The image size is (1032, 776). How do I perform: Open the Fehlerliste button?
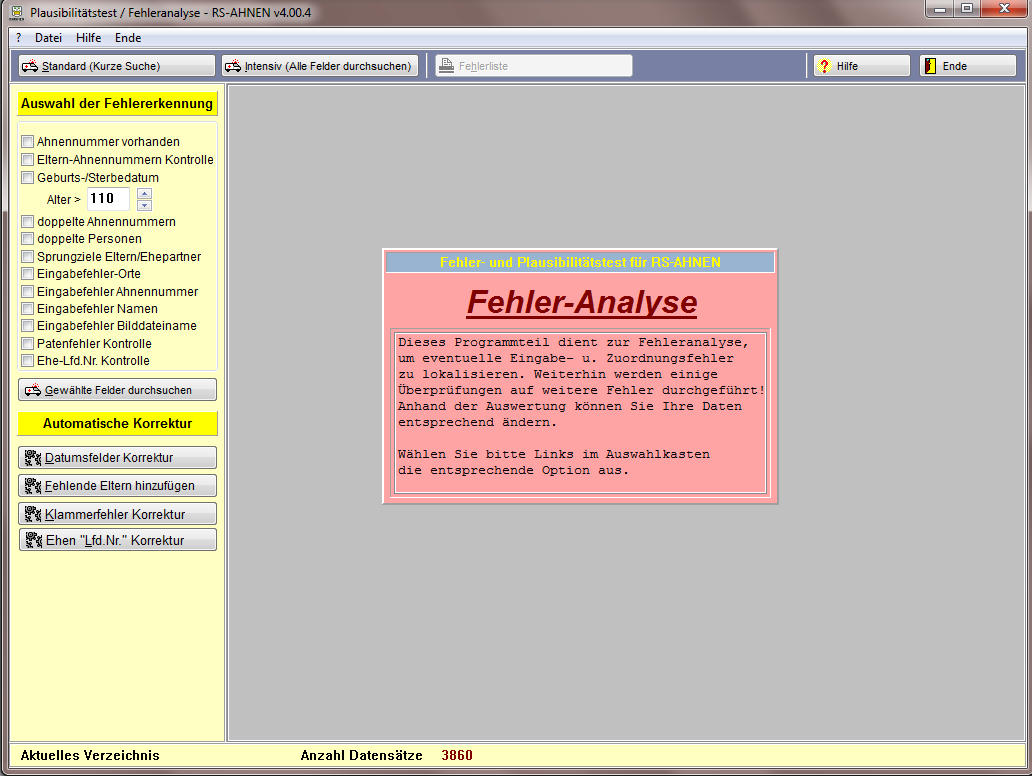coord(534,66)
